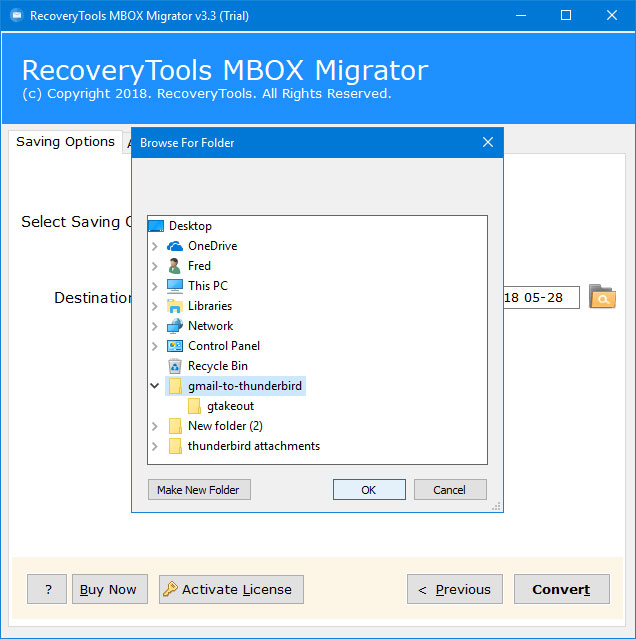Click the Recycle Bin icon
The image size is (636, 639).
click(x=175, y=366)
